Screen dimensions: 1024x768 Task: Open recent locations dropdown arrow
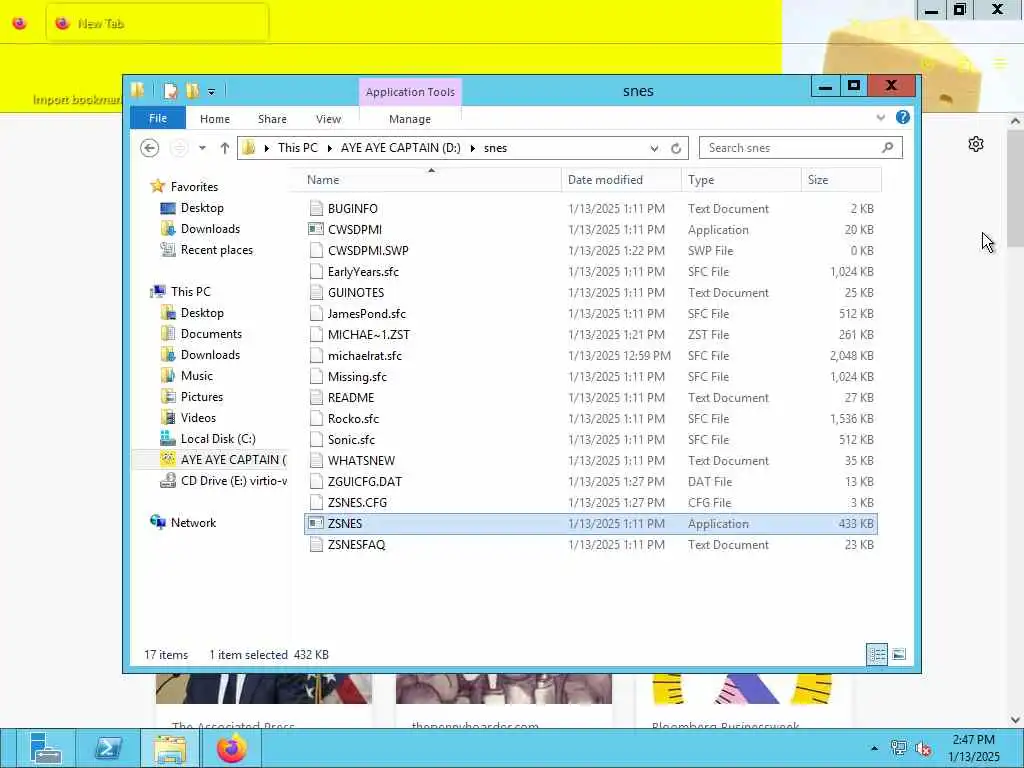[x=202, y=148]
